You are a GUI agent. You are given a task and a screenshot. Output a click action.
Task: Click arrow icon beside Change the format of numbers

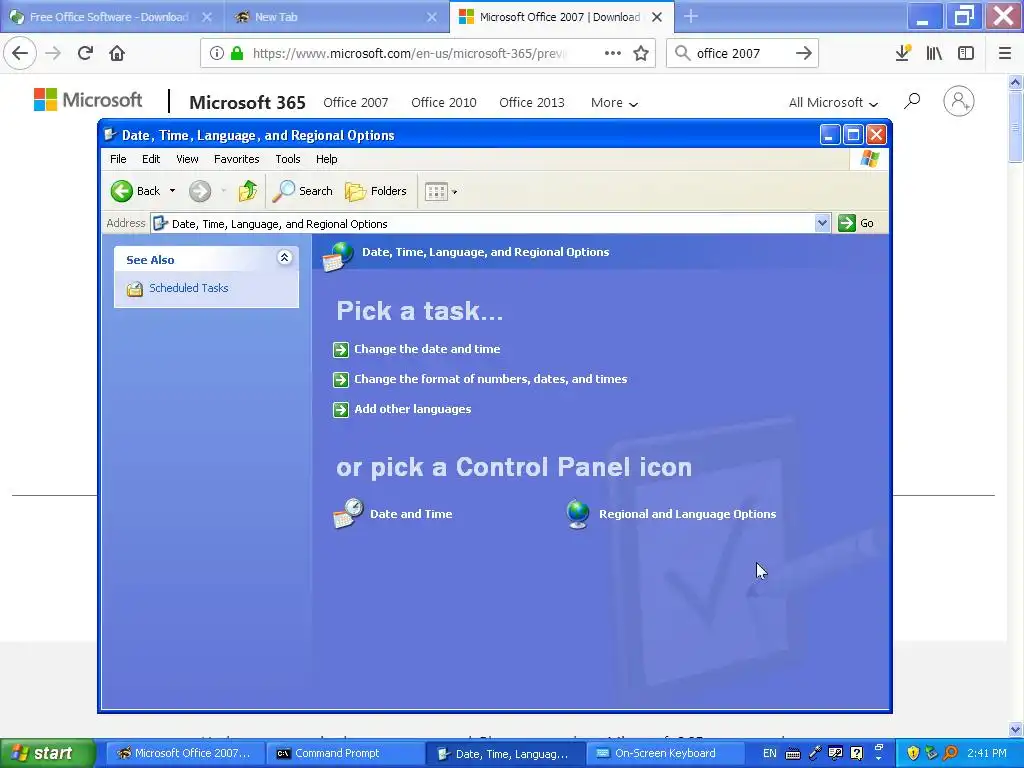(x=341, y=380)
